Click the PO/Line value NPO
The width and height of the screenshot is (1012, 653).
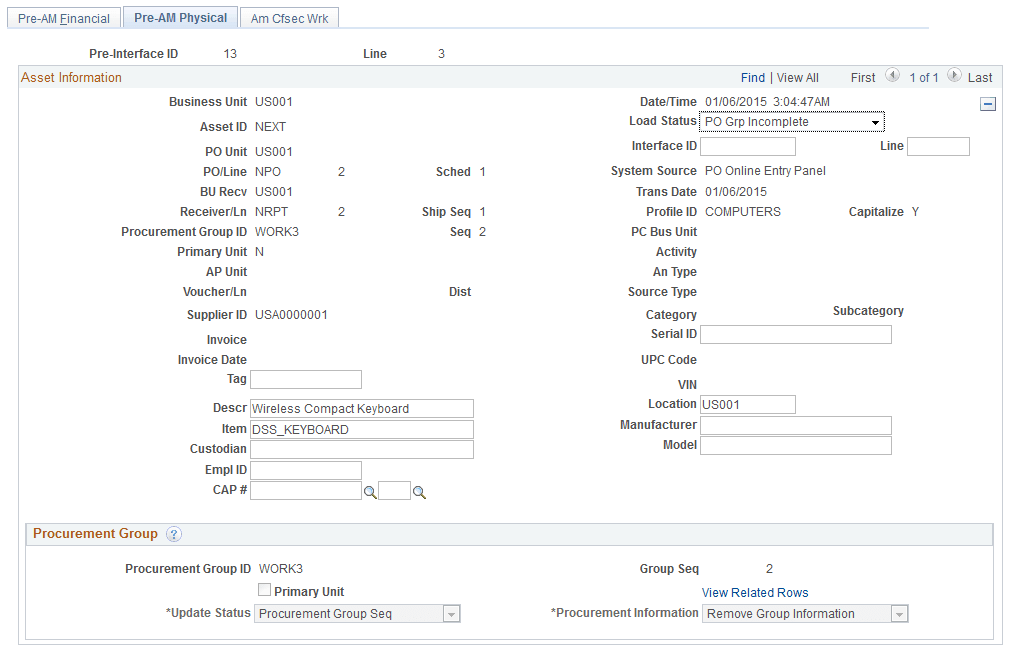[268, 172]
